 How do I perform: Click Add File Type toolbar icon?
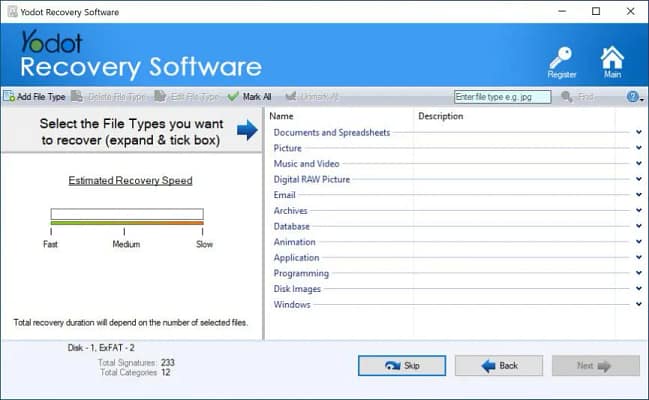(8, 97)
